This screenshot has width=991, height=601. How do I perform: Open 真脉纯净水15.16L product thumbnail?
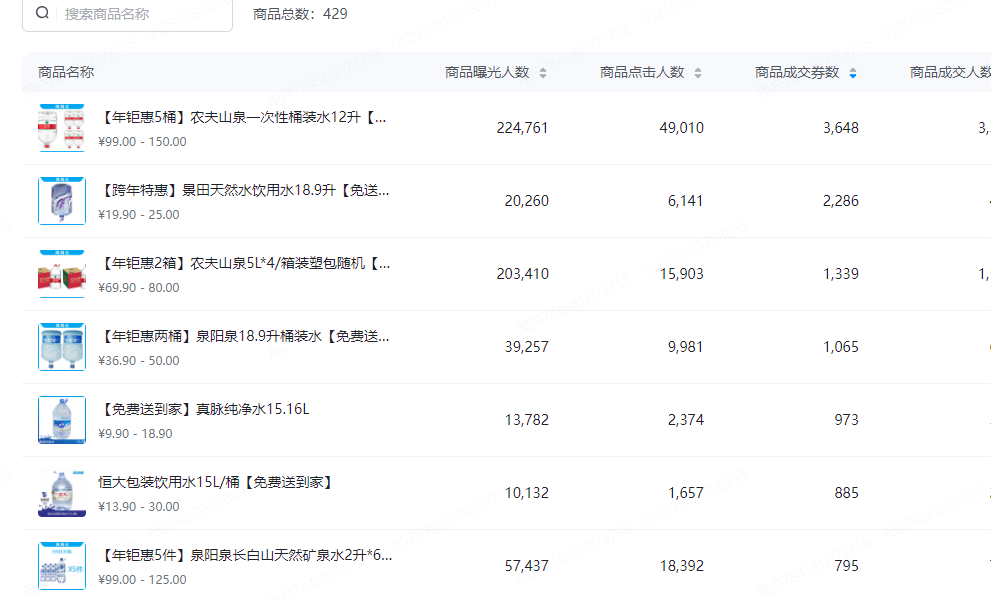tap(62, 420)
